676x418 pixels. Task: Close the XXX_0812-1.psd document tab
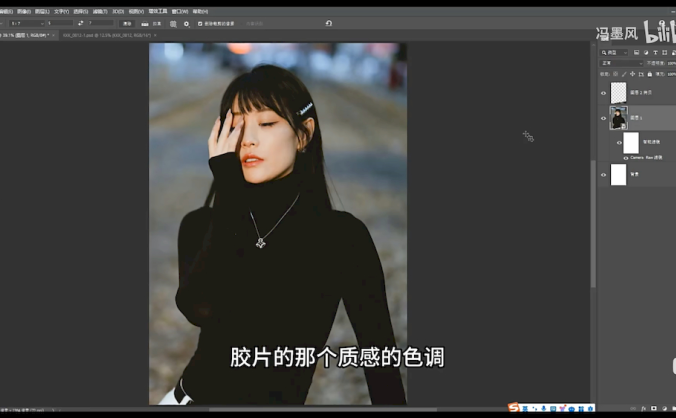pos(155,35)
